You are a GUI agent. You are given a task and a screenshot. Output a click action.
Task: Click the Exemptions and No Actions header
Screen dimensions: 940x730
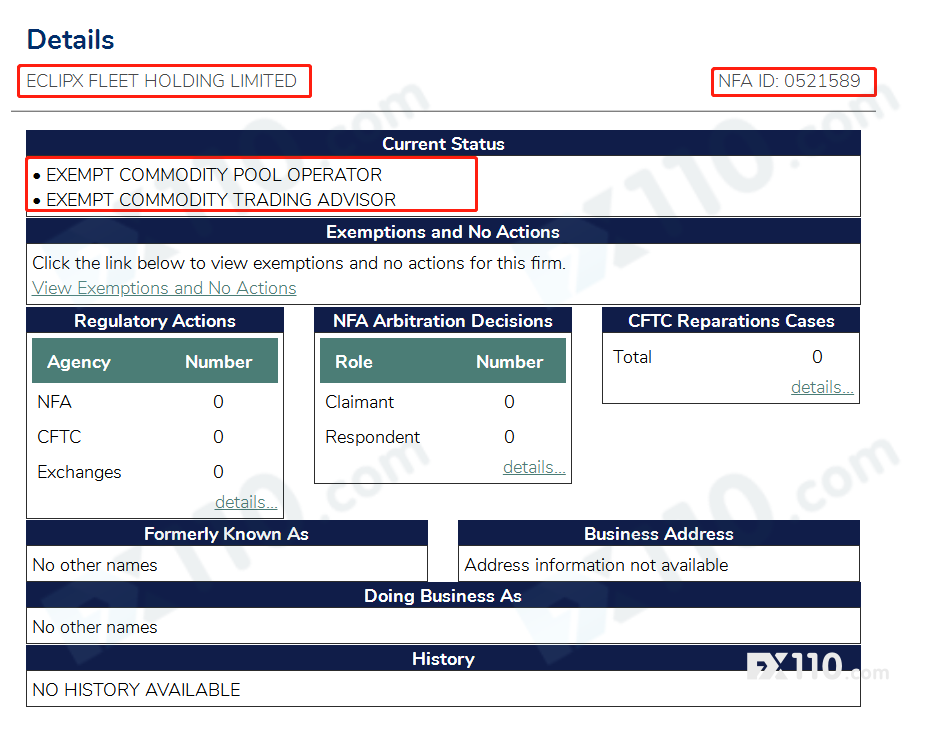(443, 232)
